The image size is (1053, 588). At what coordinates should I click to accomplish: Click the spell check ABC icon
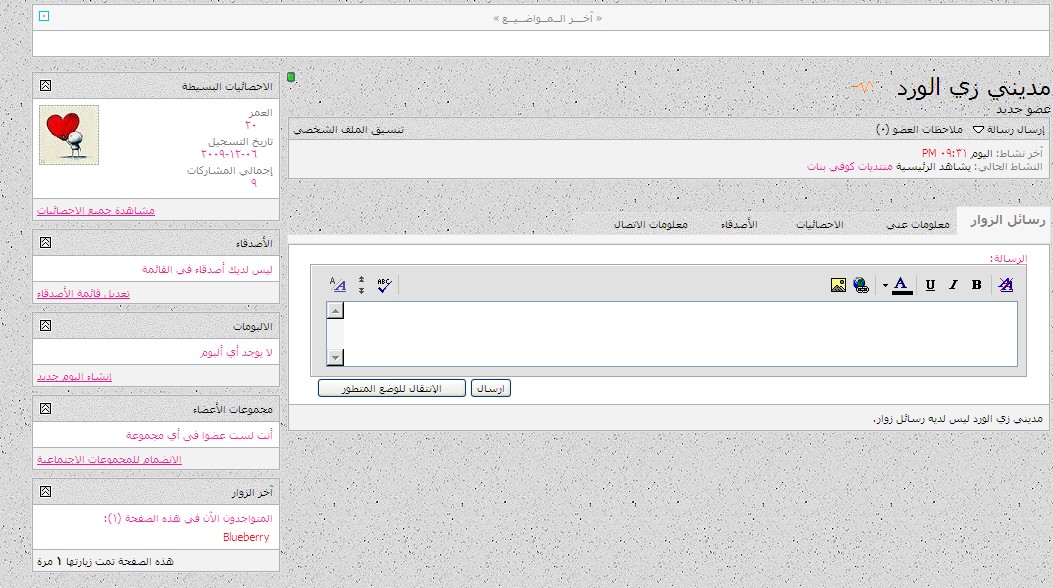pos(385,285)
